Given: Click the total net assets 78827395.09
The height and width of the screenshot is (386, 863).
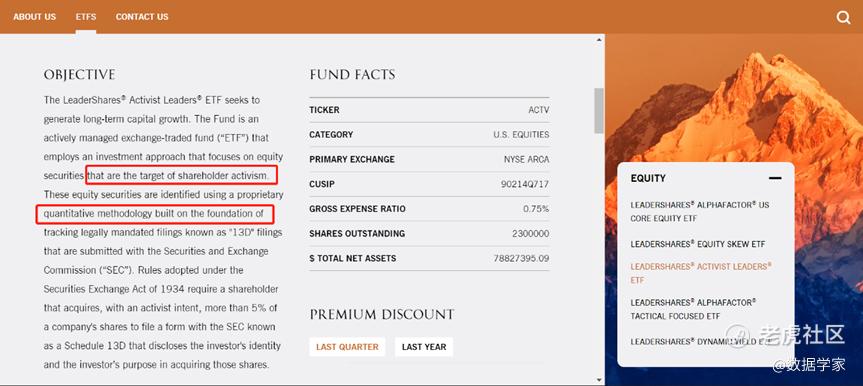Looking at the screenshot, I should [x=522, y=258].
